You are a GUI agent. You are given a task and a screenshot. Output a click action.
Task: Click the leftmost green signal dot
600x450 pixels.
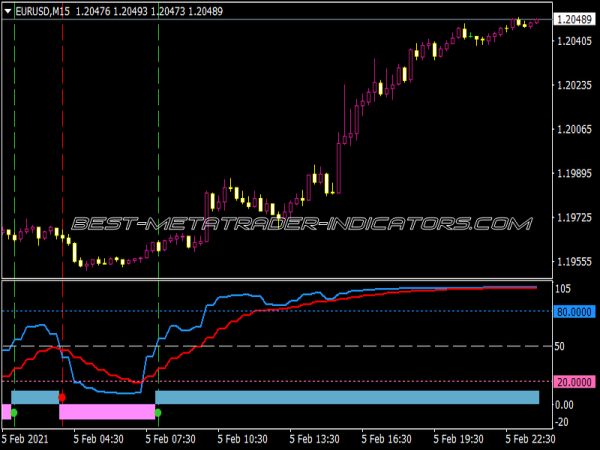click(x=13, y=412)
